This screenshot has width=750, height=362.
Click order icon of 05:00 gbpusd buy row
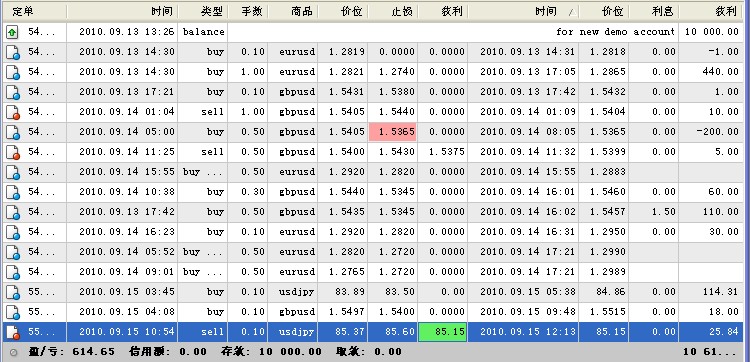pos(12,132)
